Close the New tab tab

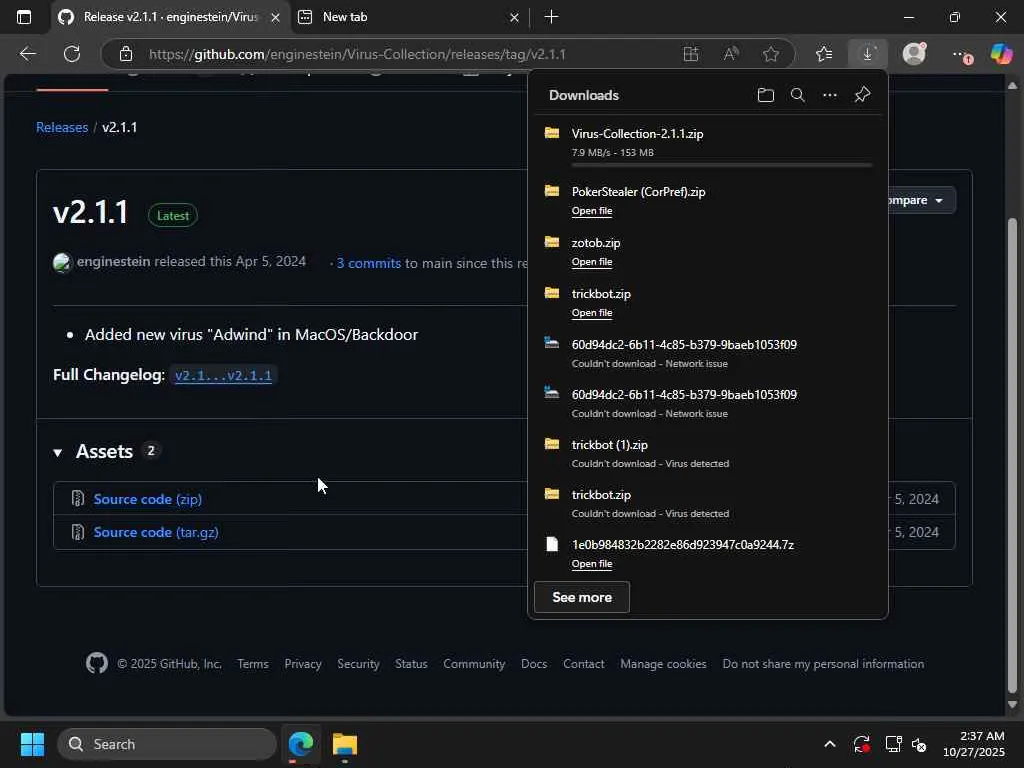click(x=514, y=18)
